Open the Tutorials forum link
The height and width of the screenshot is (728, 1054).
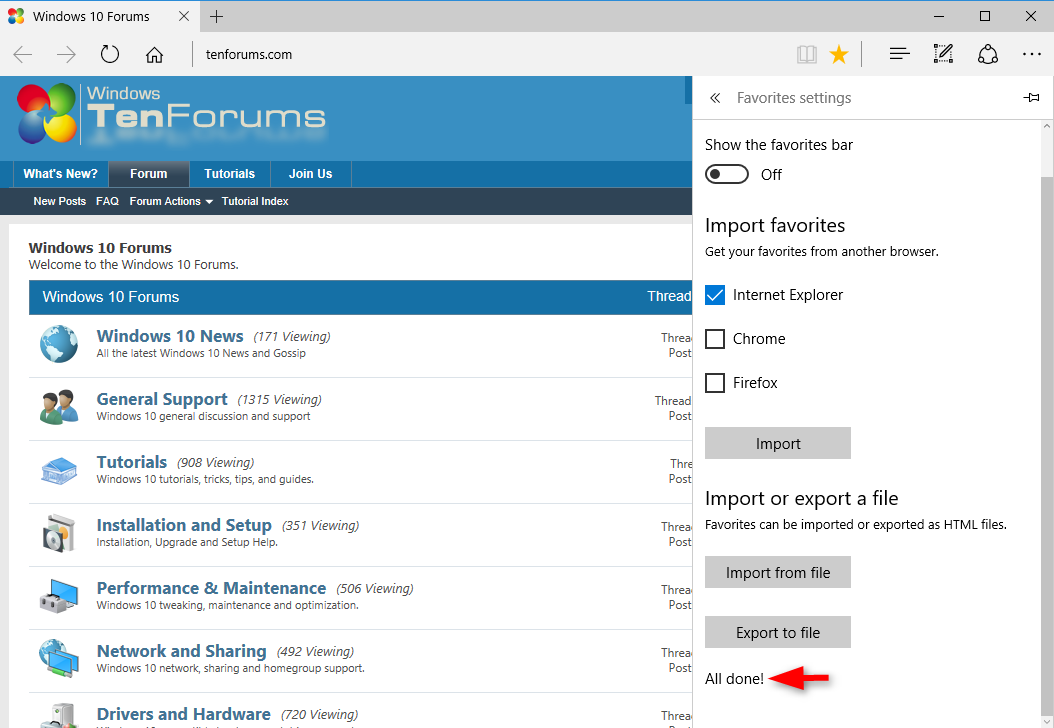pyautogui.click(x=132, y=462)
